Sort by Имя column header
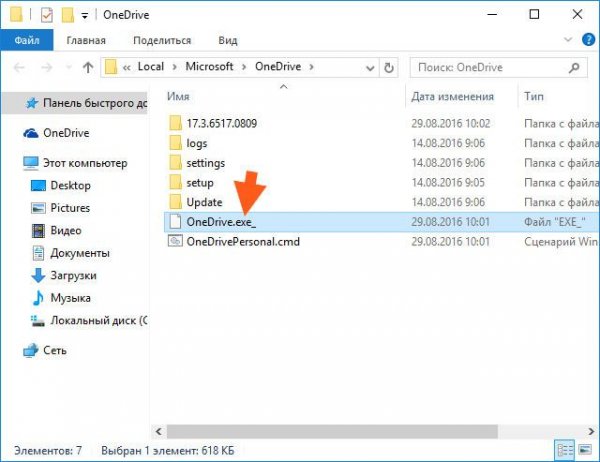The height and width of the screenshot is (462, 600). coord(178,96)
